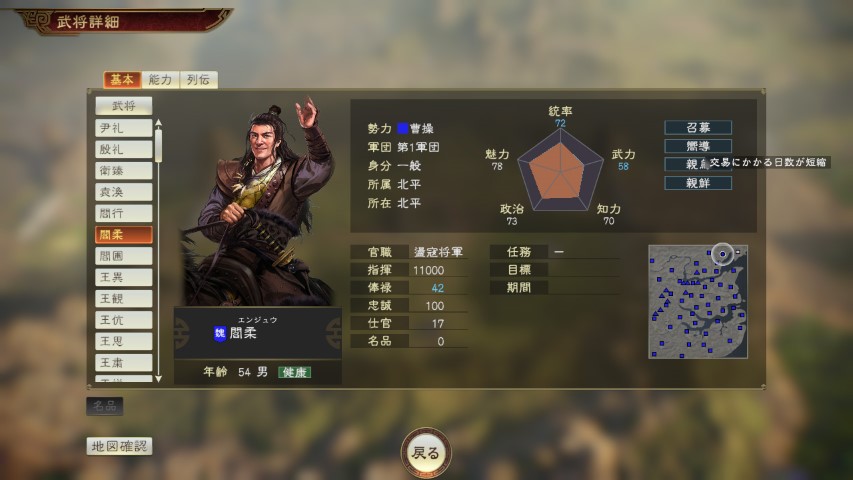Click the 武将 list header button
Screen dimensions: 853x480
[x=123, y=106]
